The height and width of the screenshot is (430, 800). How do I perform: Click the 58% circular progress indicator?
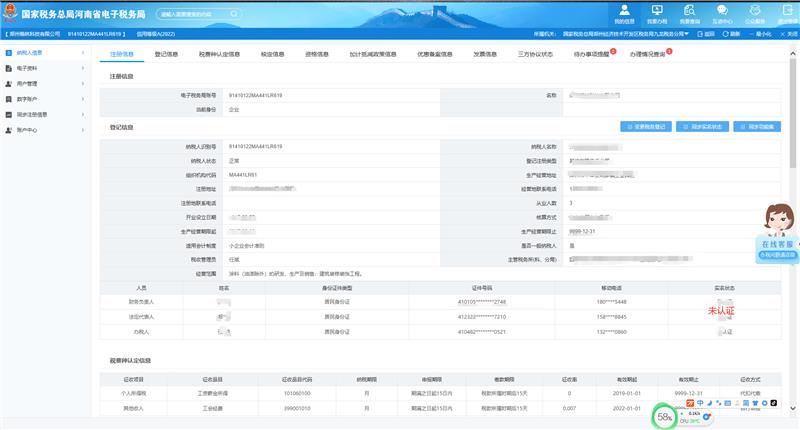664,415
